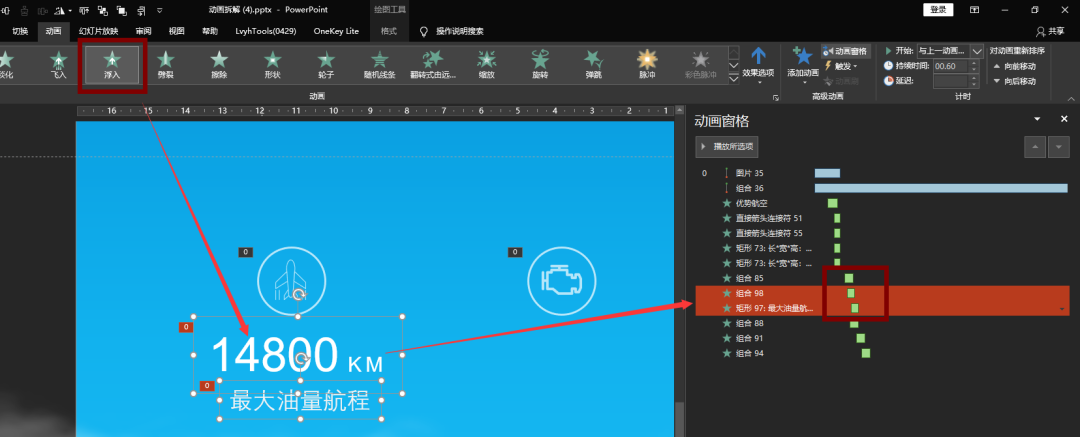Switch to the 切换 transitions tab
Image resolution: width=1080 pixels, height=437 pixels.
pyautogui.click(x=21, y=31)
